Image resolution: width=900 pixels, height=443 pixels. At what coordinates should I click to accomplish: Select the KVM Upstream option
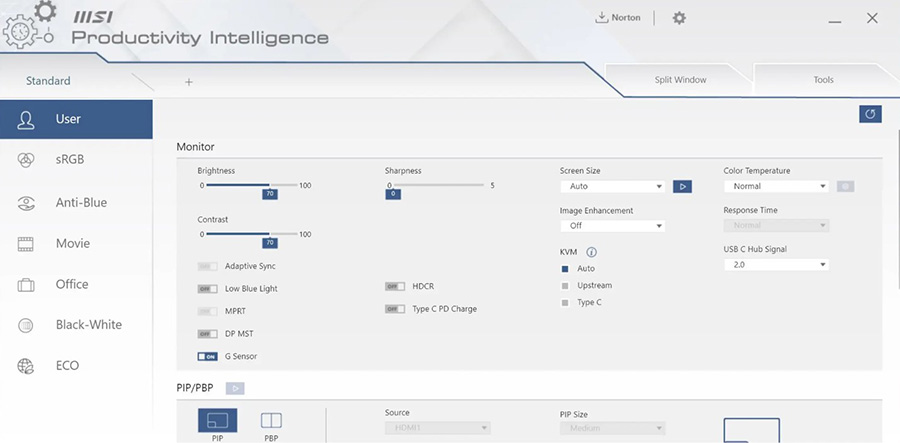point(565,286)
